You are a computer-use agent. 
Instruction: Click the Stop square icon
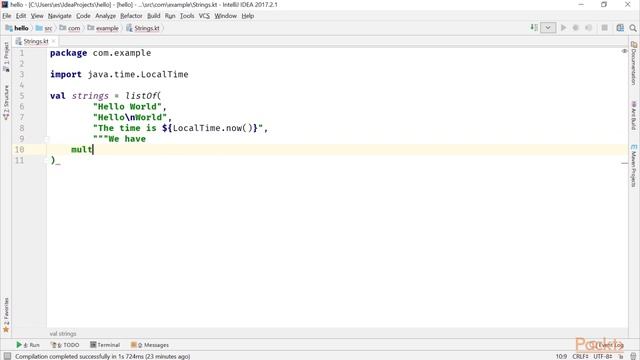point(604,28)
